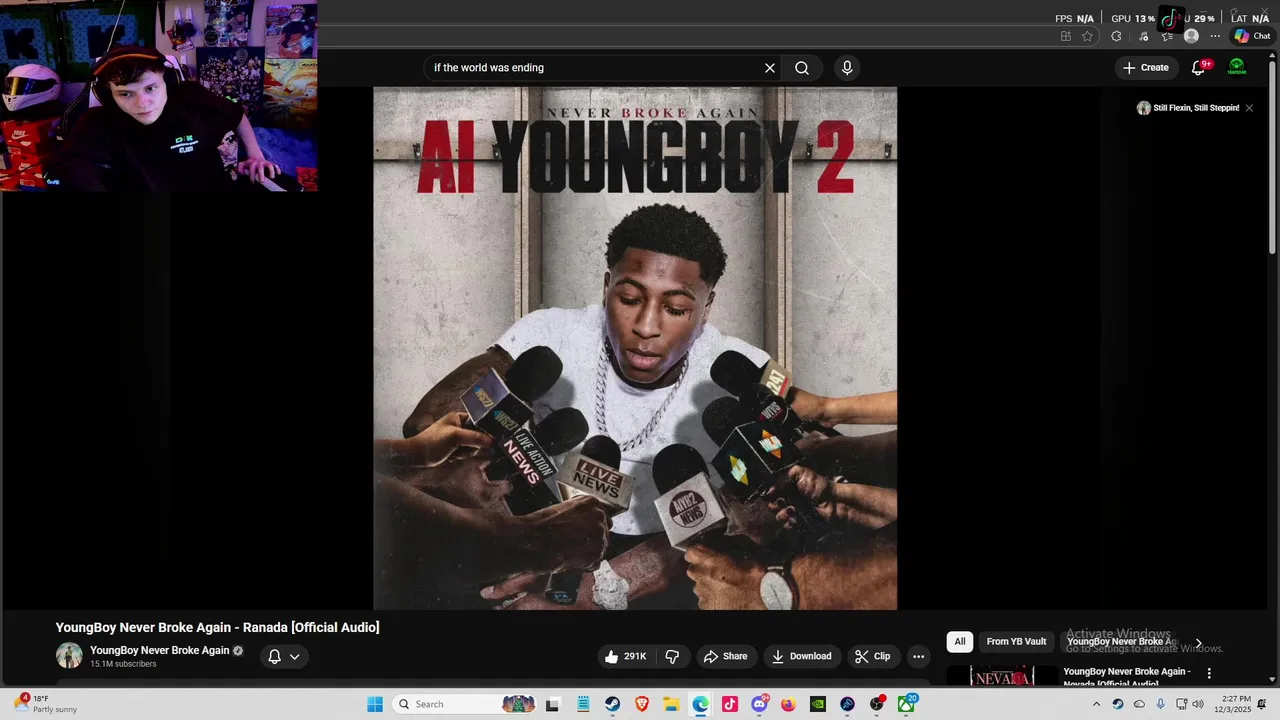Switch to Microsoft Edge in the taskbar
Image resolution: width=1280 pixels, height=720 pixels.
pyautogui.click(x=700, y=704)
